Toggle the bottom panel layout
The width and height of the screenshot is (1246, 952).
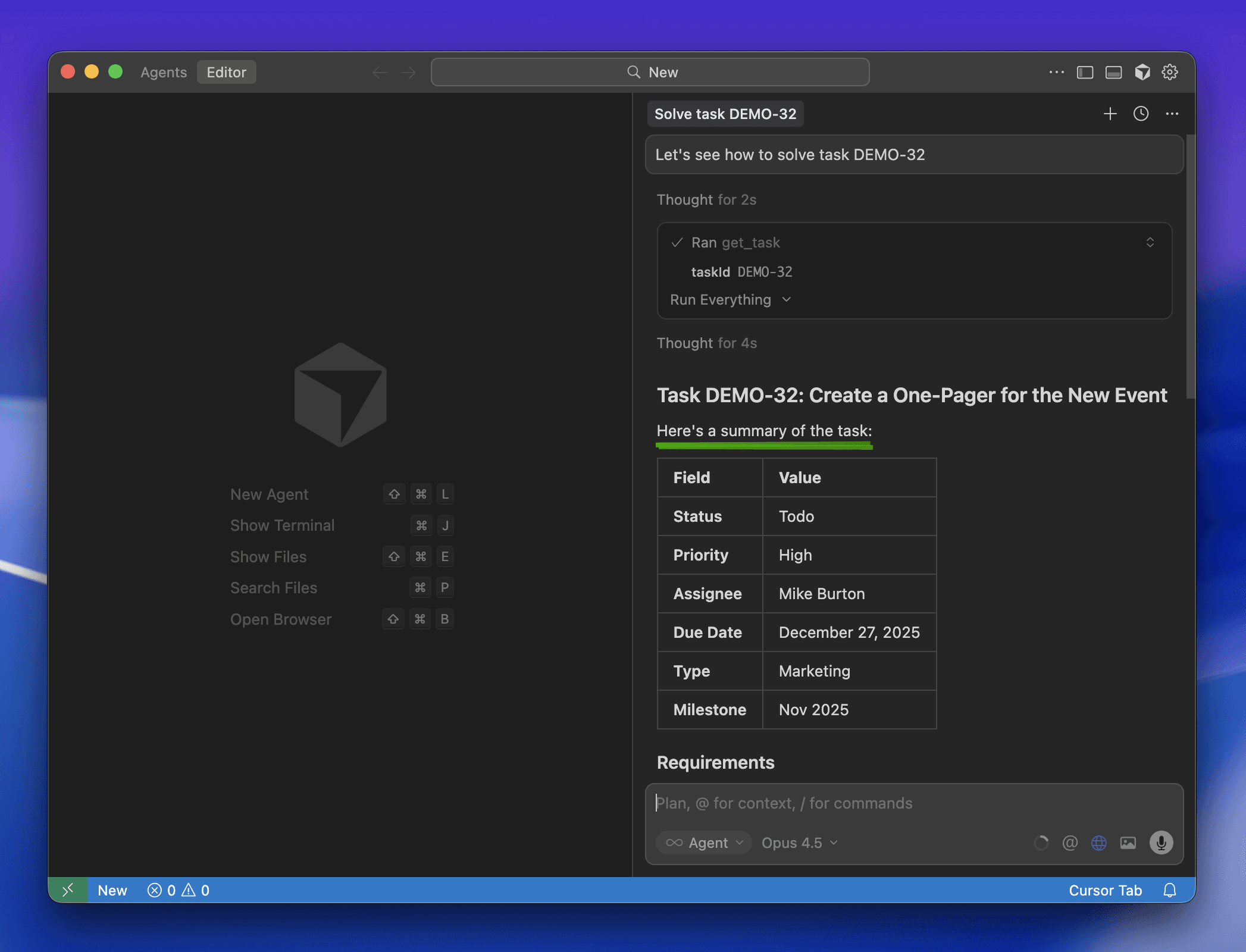[x=1113, y=72]
